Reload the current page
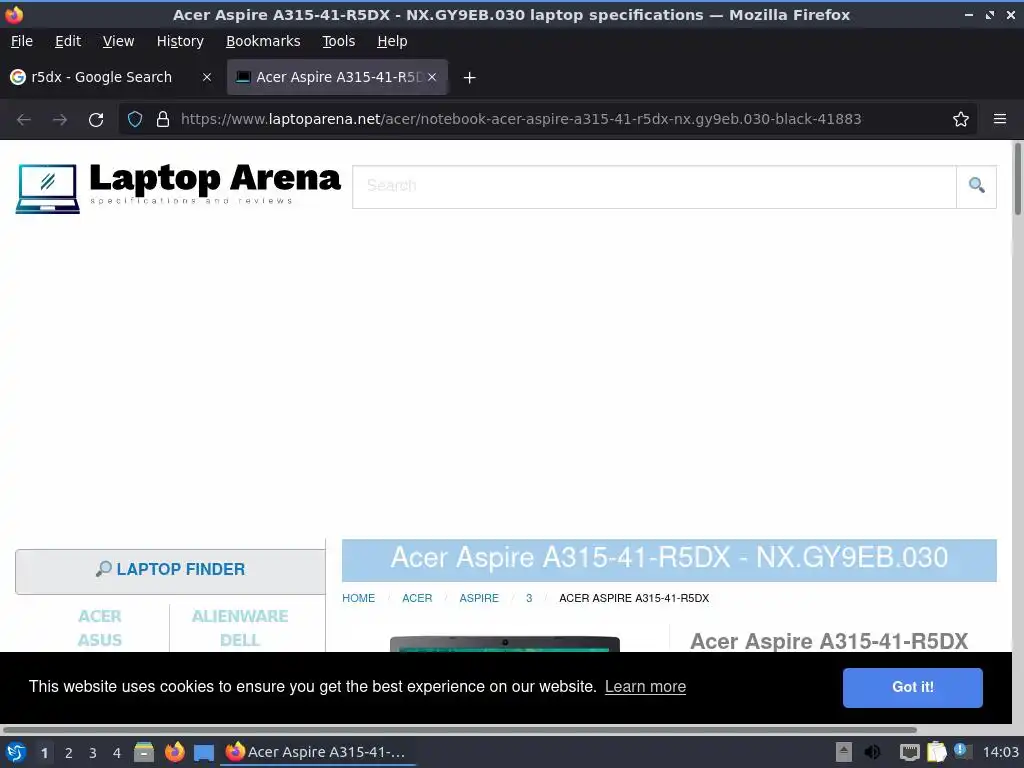1024x768 pixels. (96, 120)
